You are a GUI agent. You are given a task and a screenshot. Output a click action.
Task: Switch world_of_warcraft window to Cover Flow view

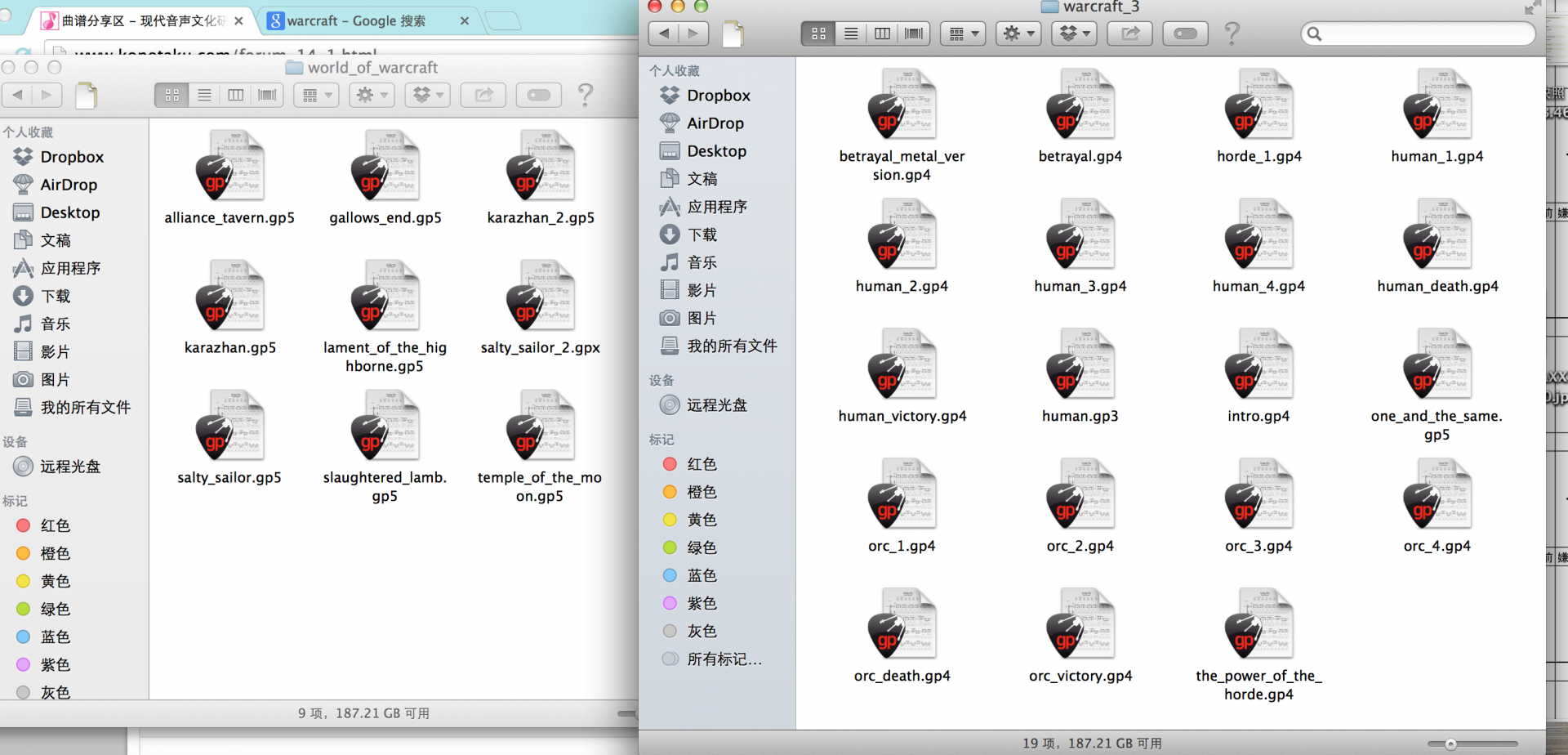[x=267, y=95]
